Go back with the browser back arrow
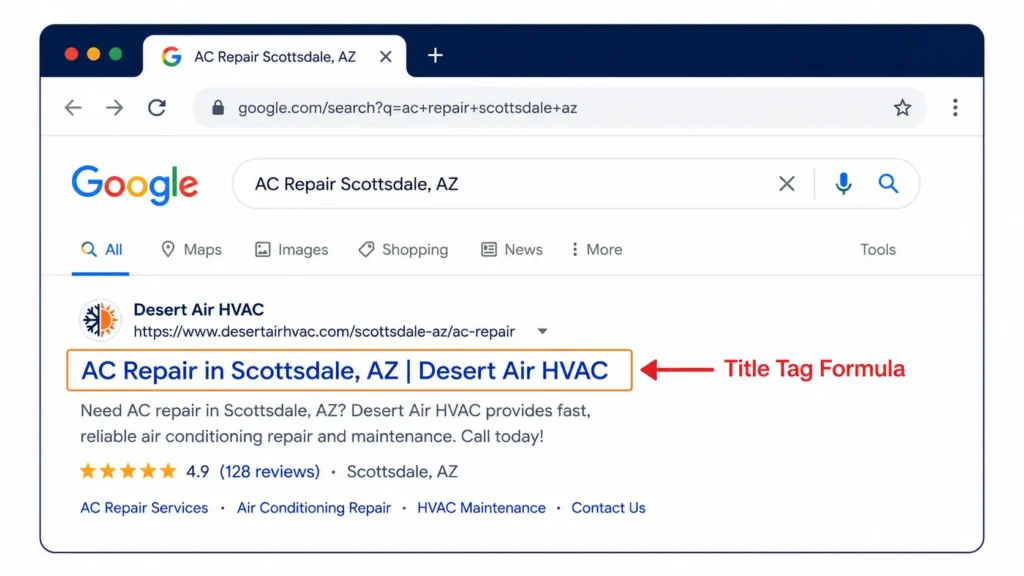 coord(73,108)
